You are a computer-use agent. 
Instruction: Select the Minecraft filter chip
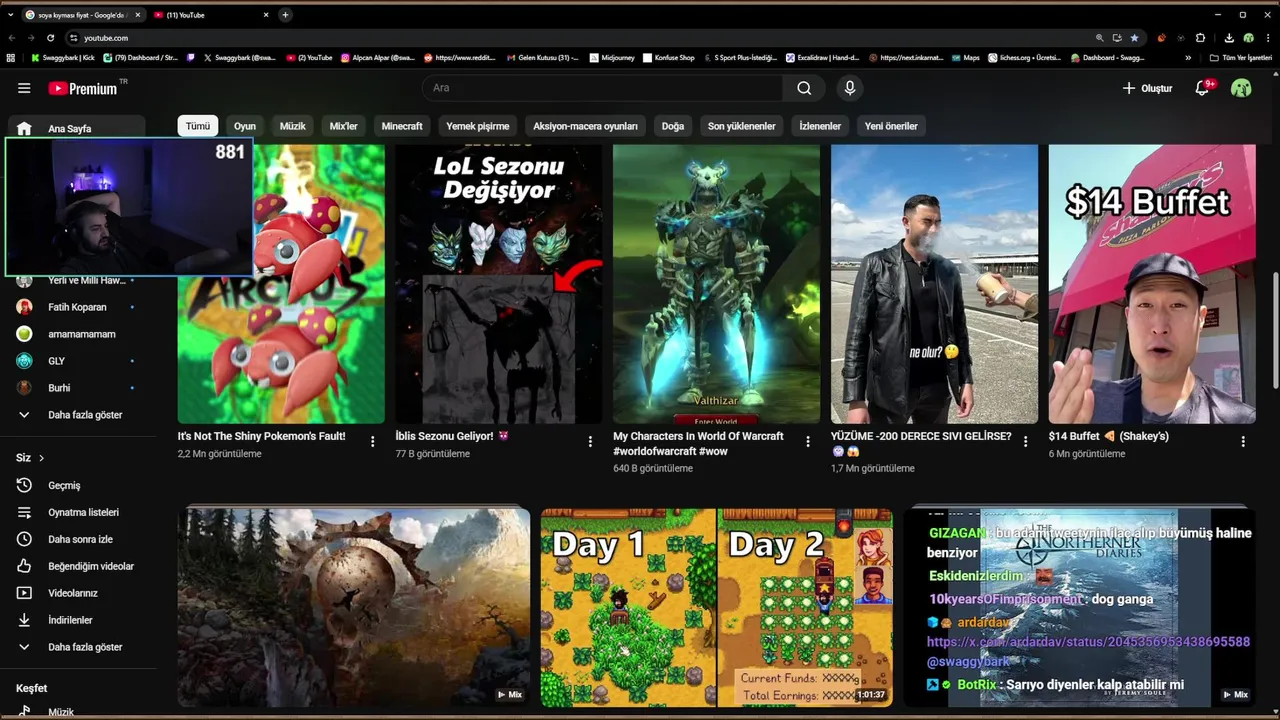point(402,126)
